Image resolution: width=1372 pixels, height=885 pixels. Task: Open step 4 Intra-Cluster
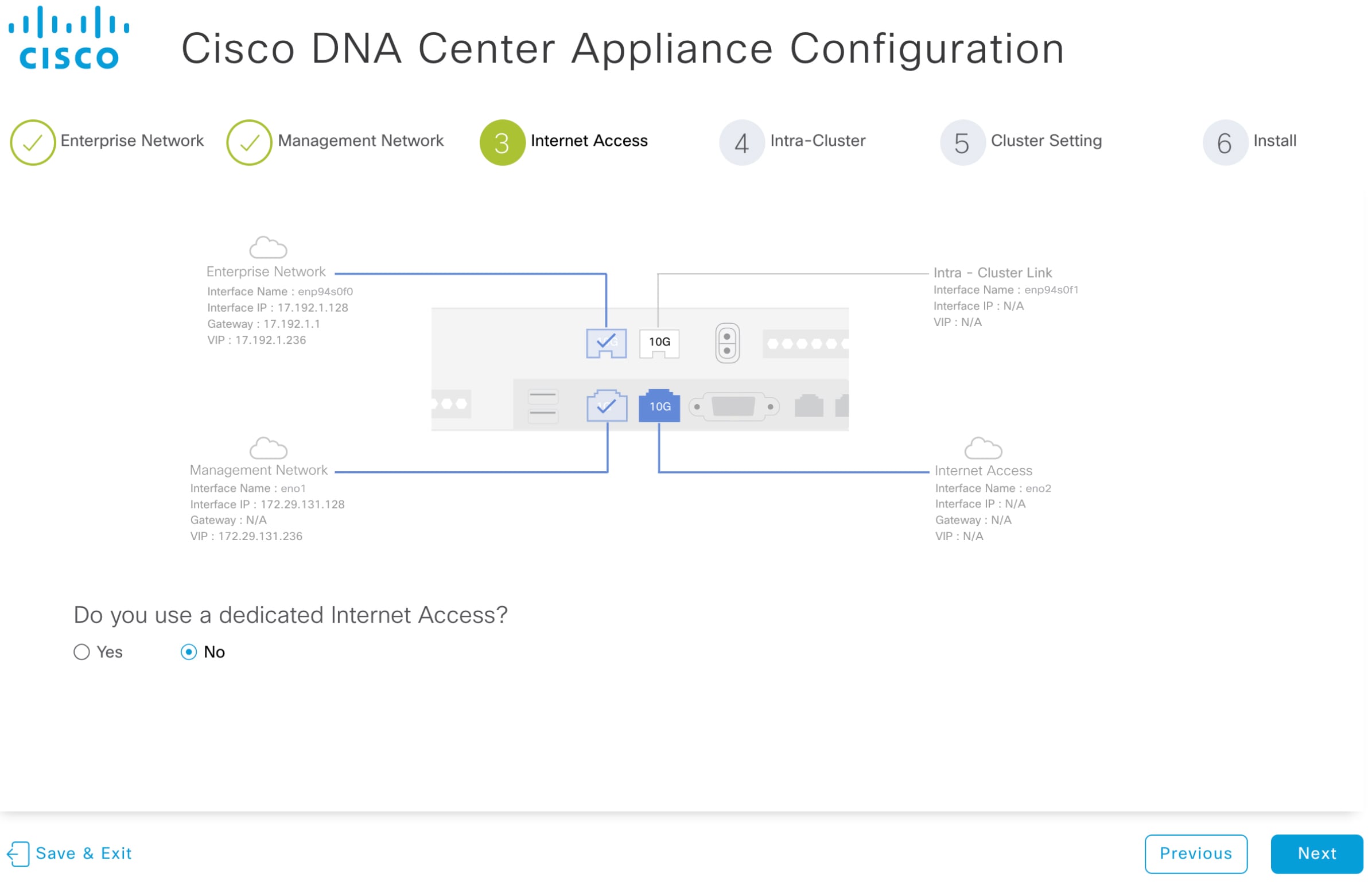742,142
